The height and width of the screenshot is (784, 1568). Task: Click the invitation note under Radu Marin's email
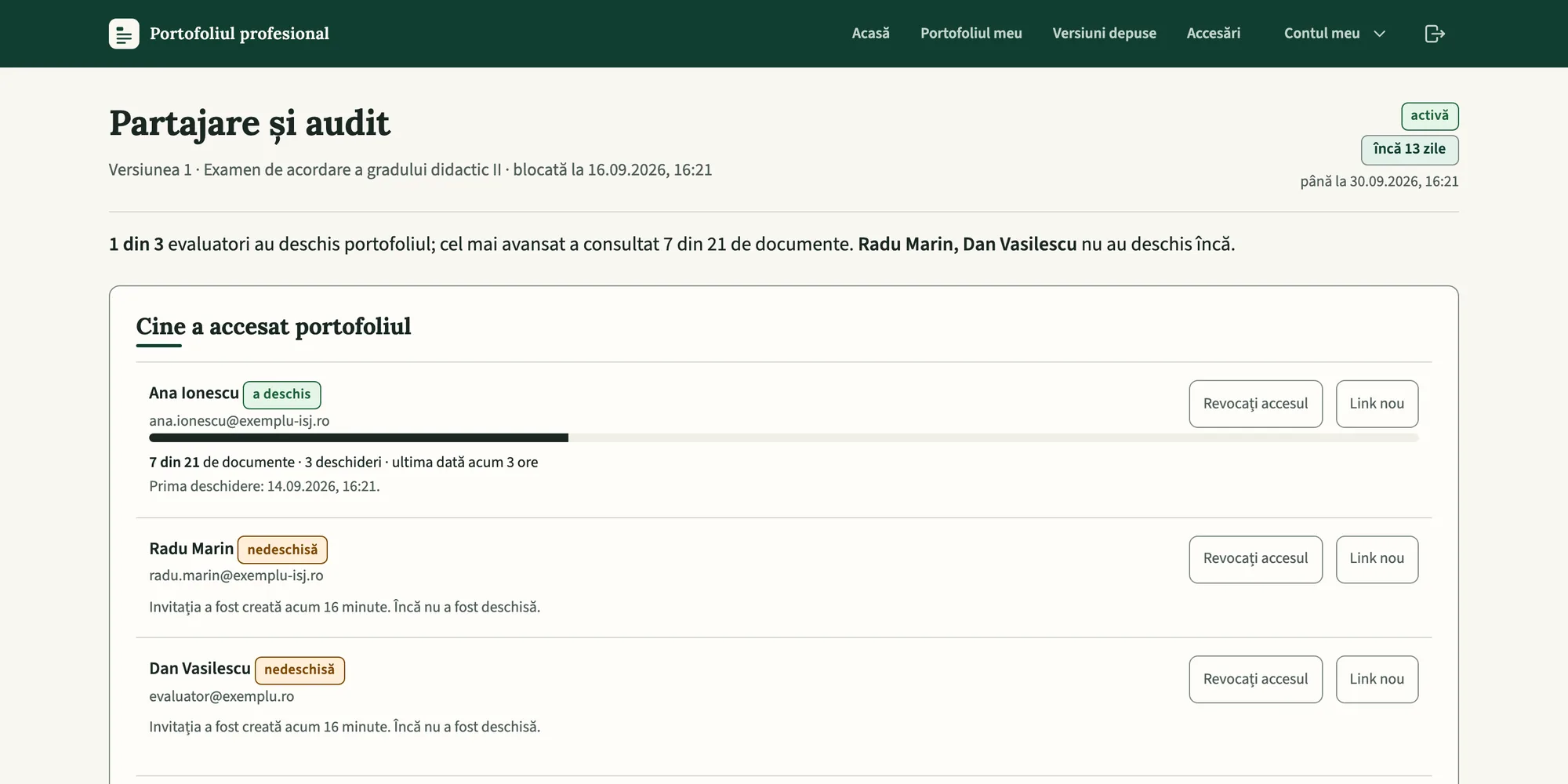pyautogui.click(x=344, y=607)
